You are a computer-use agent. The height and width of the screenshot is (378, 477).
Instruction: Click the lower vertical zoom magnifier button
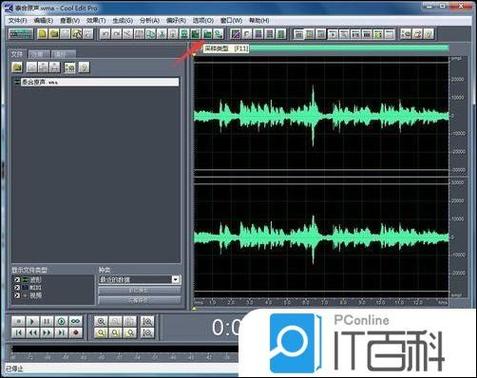(147, 333)
